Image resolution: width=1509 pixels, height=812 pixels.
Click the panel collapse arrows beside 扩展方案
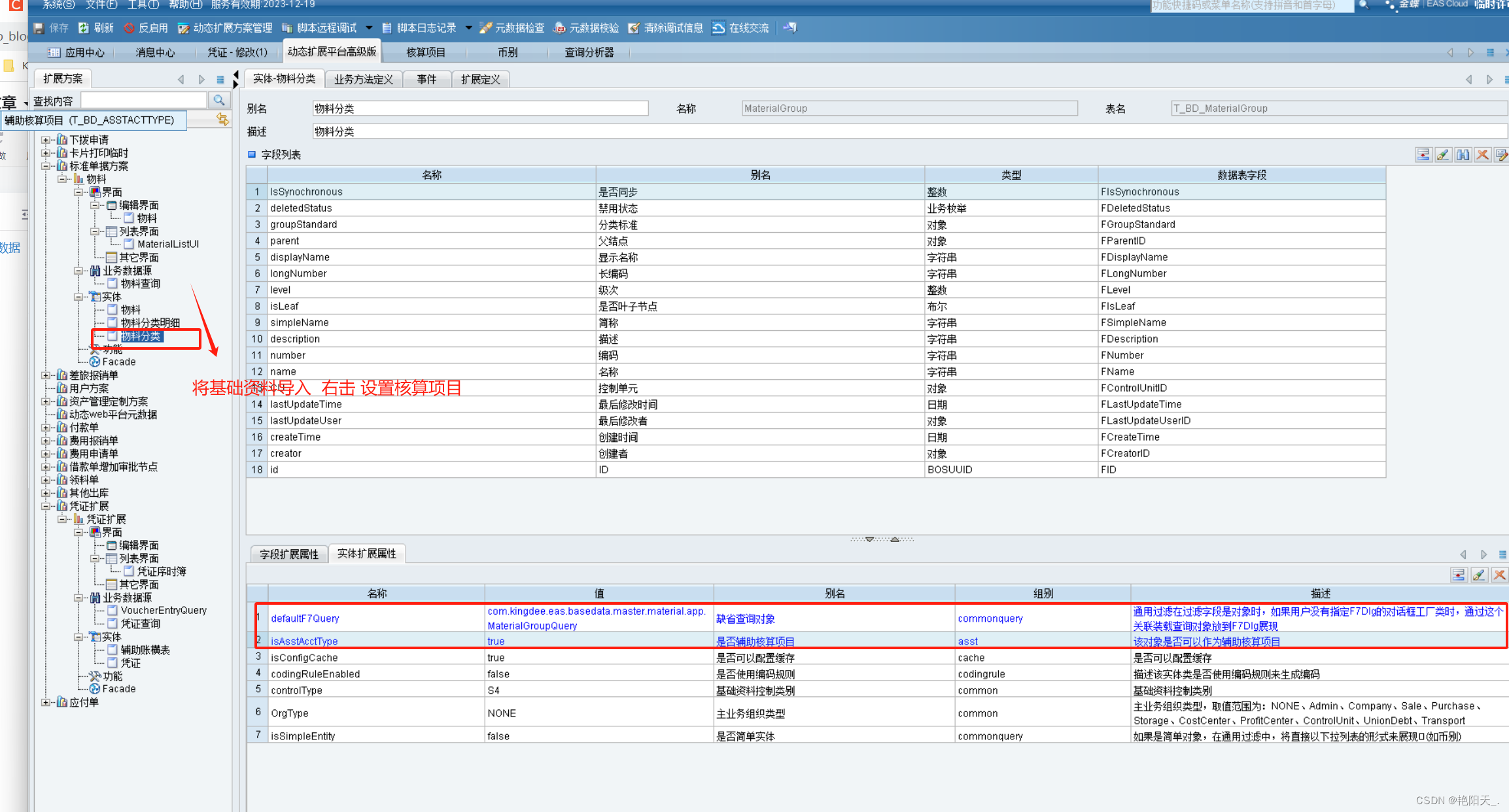click(x=235, y=79)
